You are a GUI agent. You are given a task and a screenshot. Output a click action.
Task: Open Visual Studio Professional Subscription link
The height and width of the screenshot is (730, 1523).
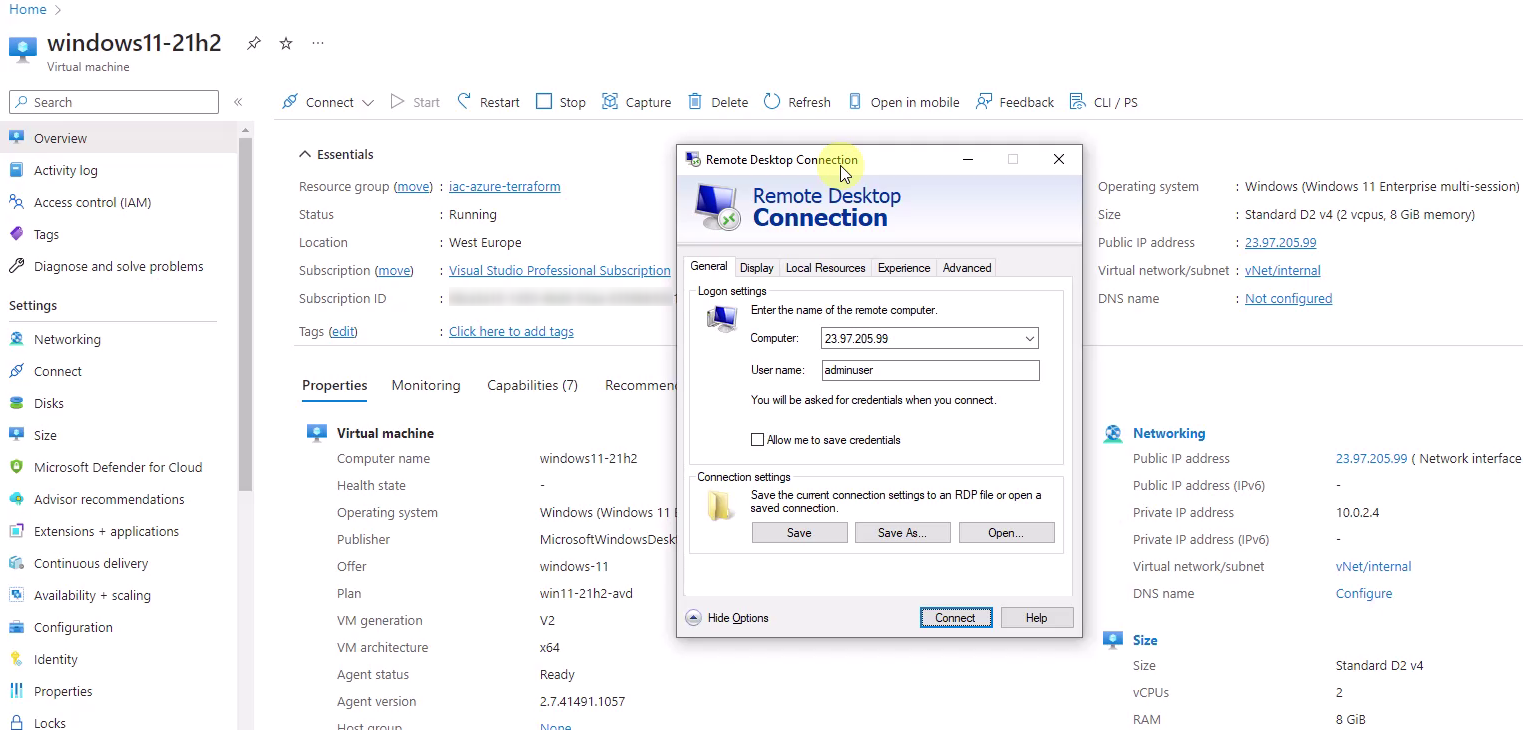pos(560,271)
